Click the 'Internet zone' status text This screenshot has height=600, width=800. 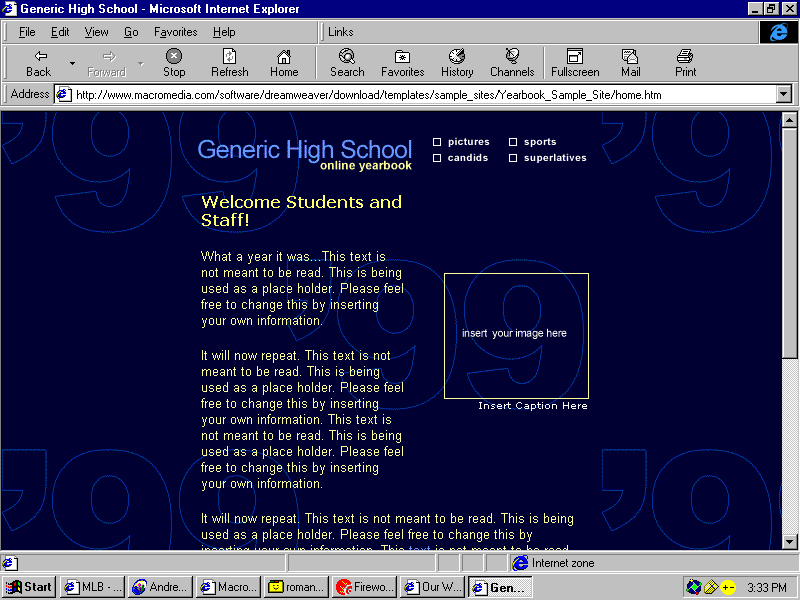pyautogui.click(x=563, y=563)
